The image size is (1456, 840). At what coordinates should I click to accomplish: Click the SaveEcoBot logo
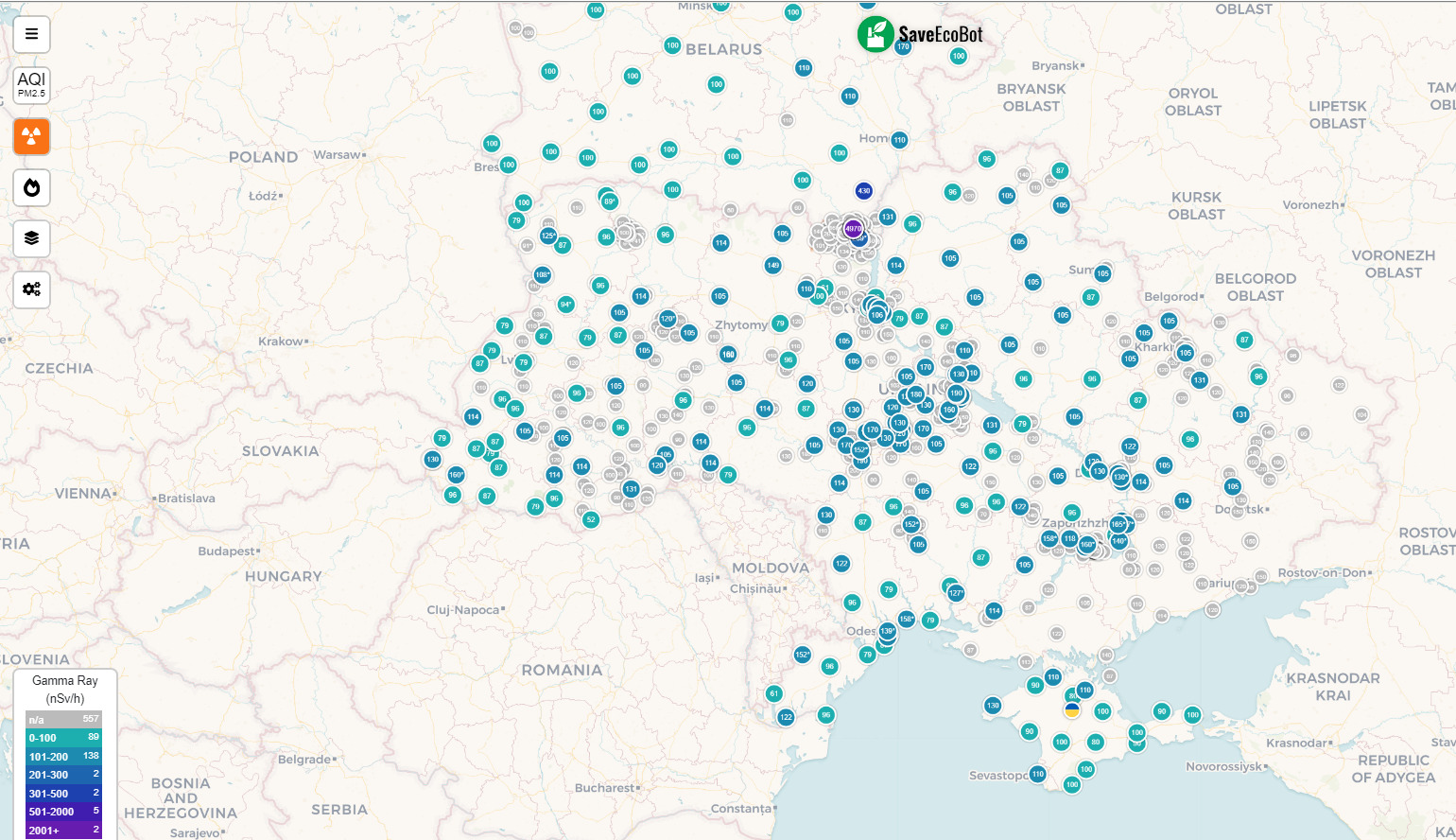coord(920,34)
